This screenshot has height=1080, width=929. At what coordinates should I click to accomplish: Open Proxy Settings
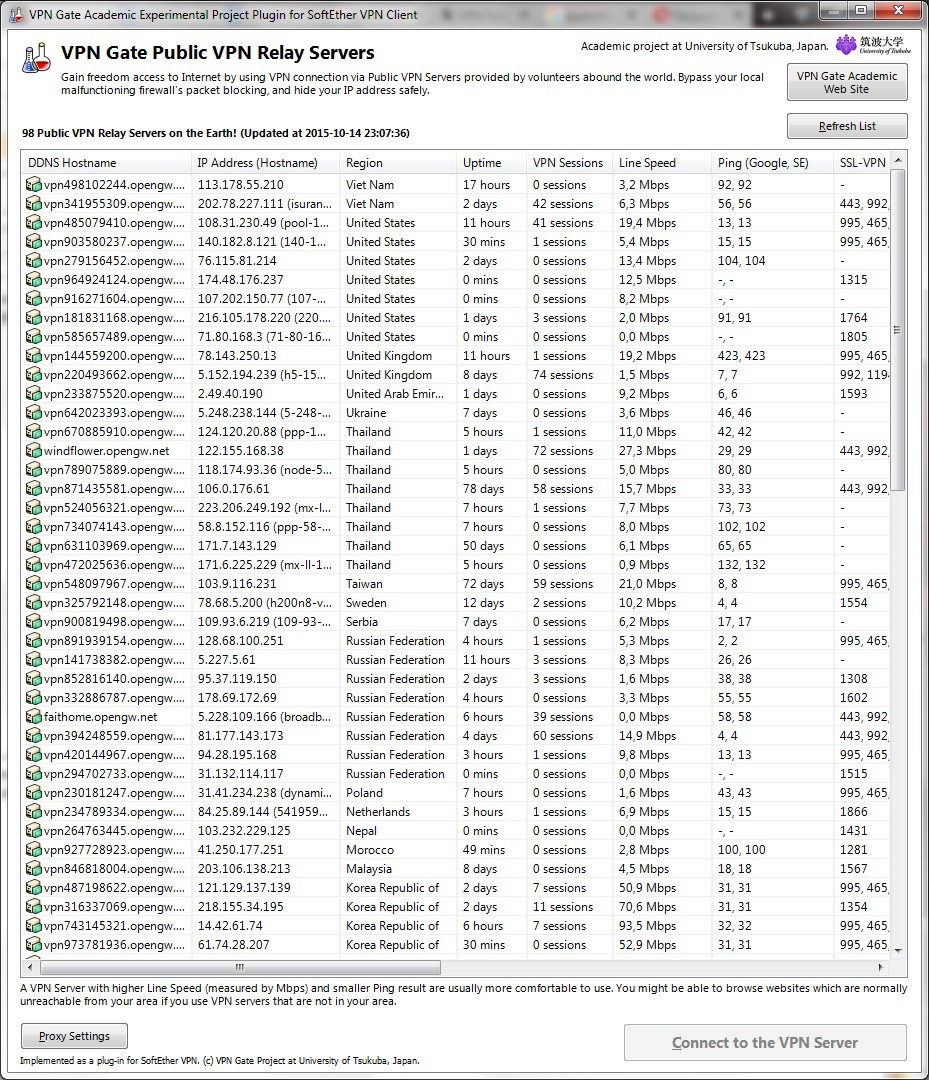[x=74, y=1036]
